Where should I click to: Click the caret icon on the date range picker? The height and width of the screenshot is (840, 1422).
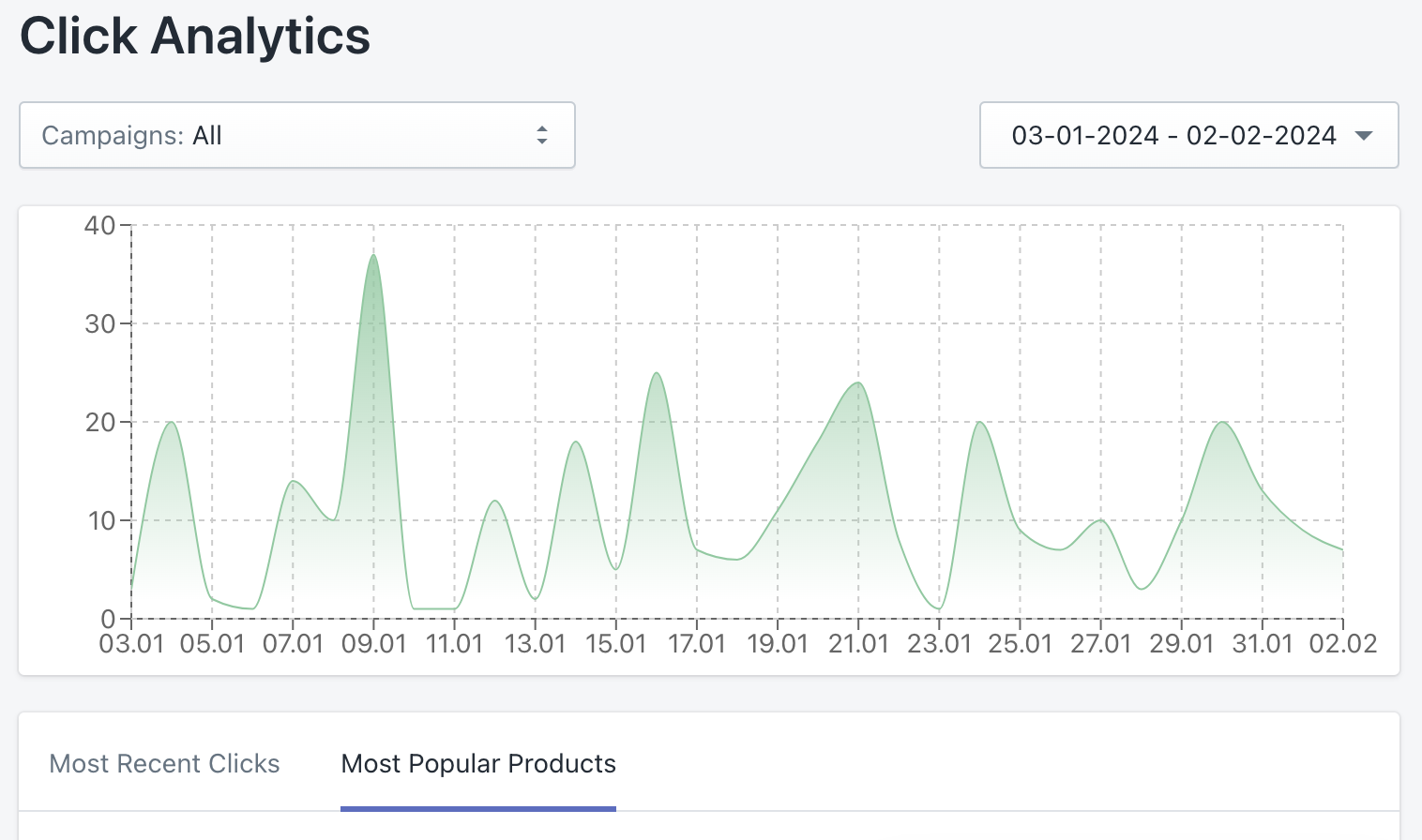(1363, 135)
